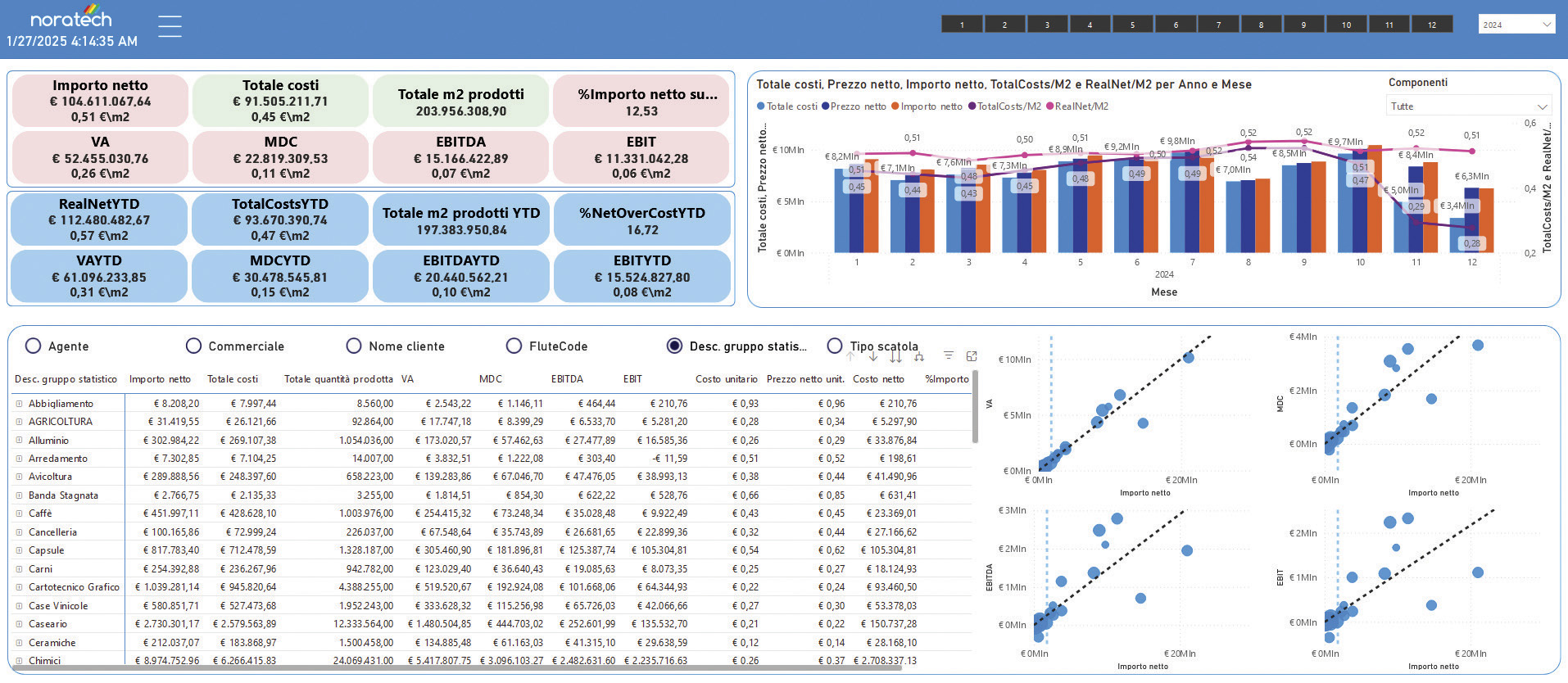Expand the Ceramiche row

coord(19,643)
